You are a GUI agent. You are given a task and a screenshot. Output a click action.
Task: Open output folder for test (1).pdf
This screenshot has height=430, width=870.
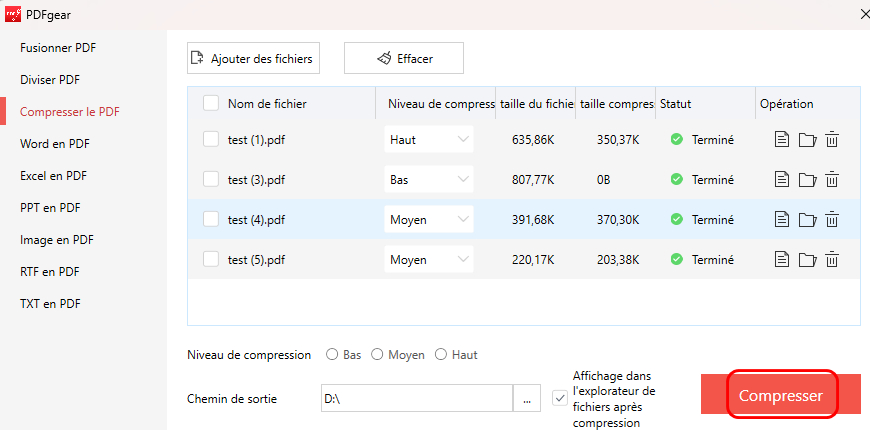point(807,140)
